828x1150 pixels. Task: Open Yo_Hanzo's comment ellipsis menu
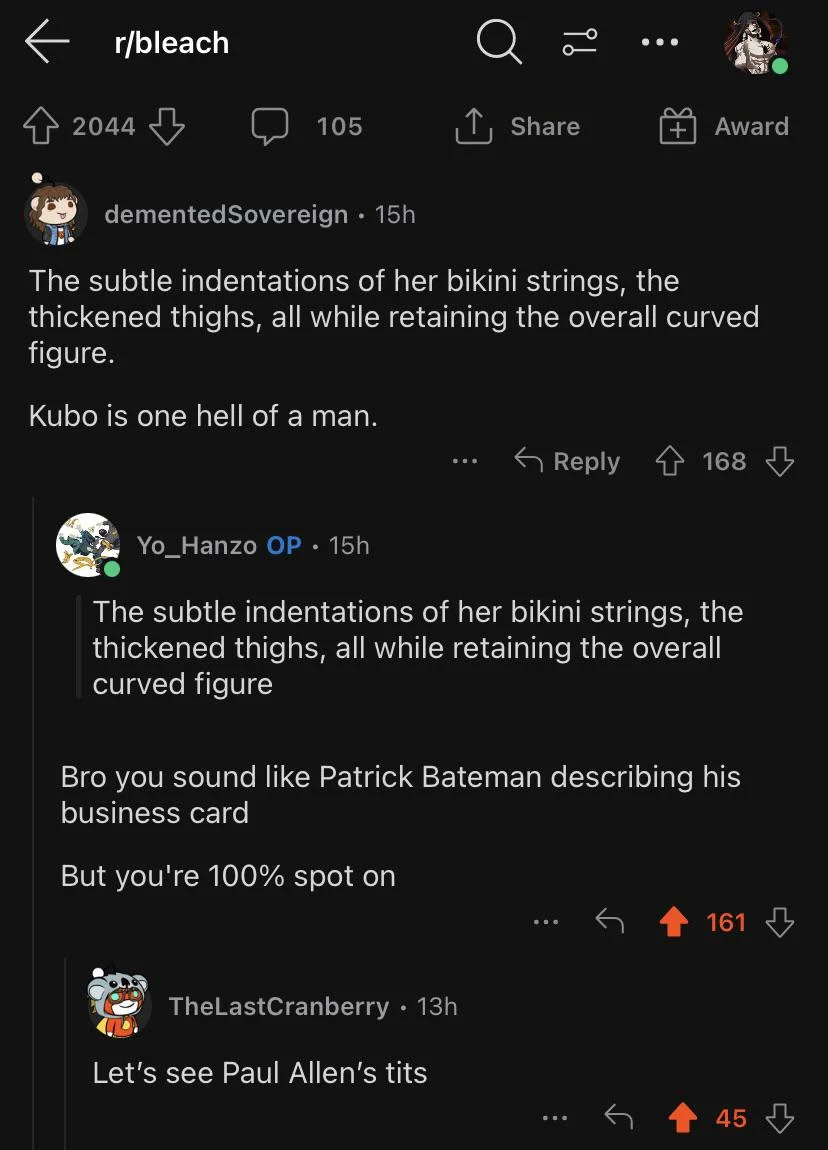pos(546,922)
